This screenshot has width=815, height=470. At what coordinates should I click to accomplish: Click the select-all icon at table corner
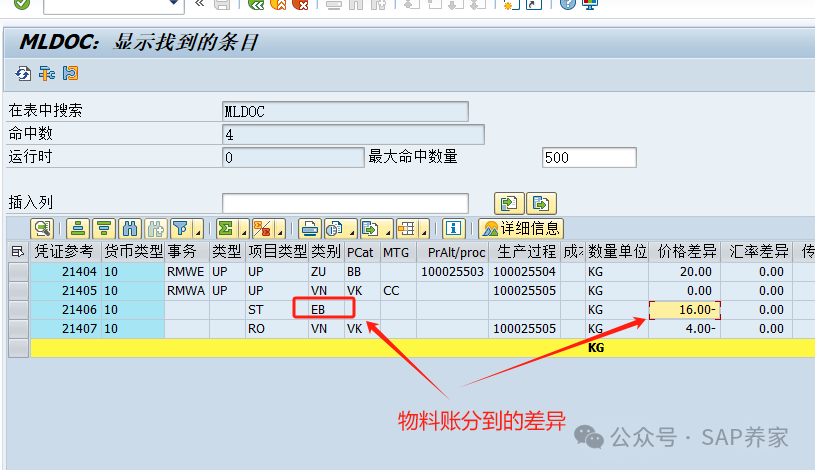pos(18,252)
